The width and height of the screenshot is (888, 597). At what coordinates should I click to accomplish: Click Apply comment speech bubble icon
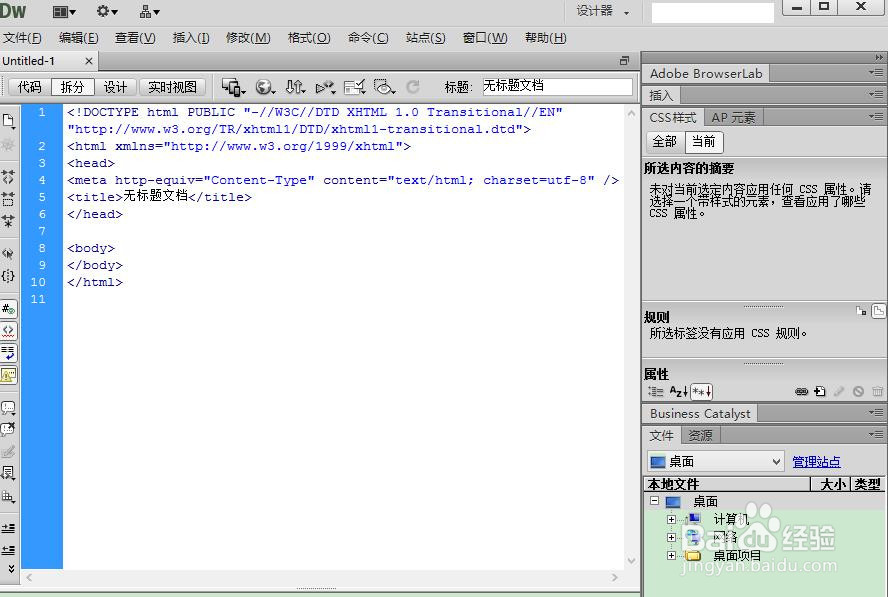pyautogui.click(x=8, y=407)
